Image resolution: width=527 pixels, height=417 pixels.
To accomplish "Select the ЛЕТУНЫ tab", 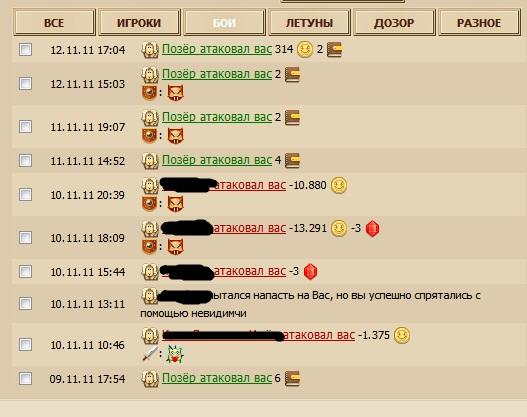I will tap(309, 23).
